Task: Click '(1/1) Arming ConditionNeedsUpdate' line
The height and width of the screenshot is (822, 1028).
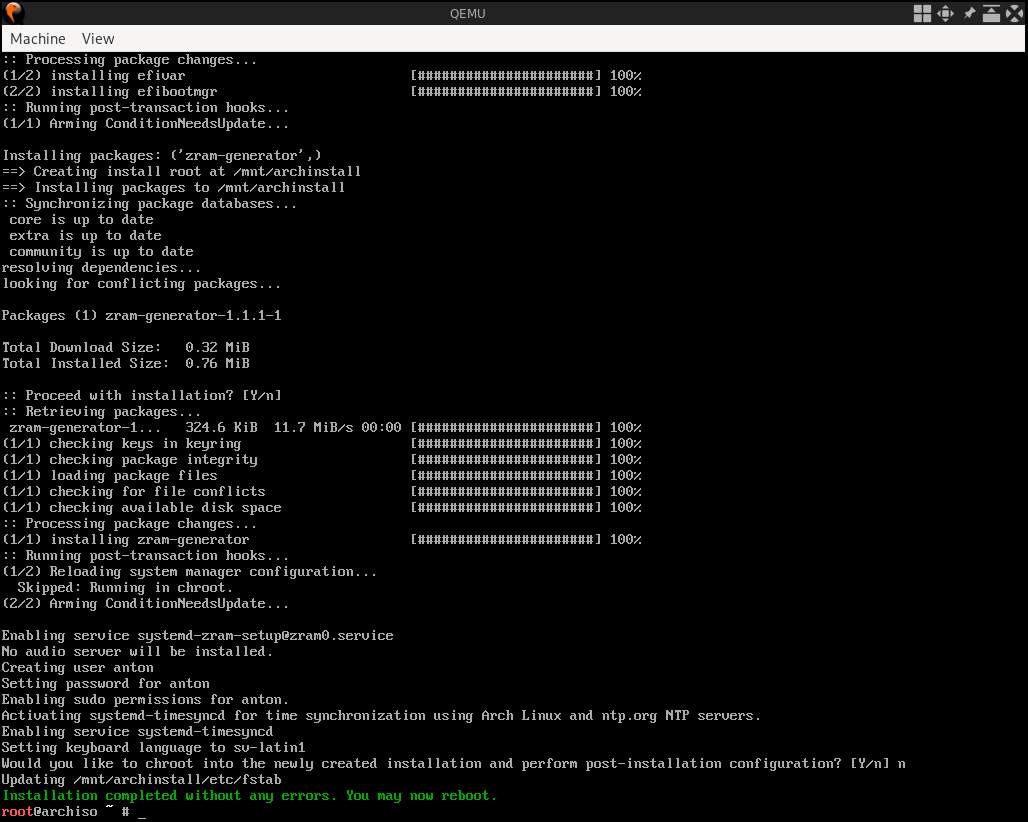Action: click(146, 123)
